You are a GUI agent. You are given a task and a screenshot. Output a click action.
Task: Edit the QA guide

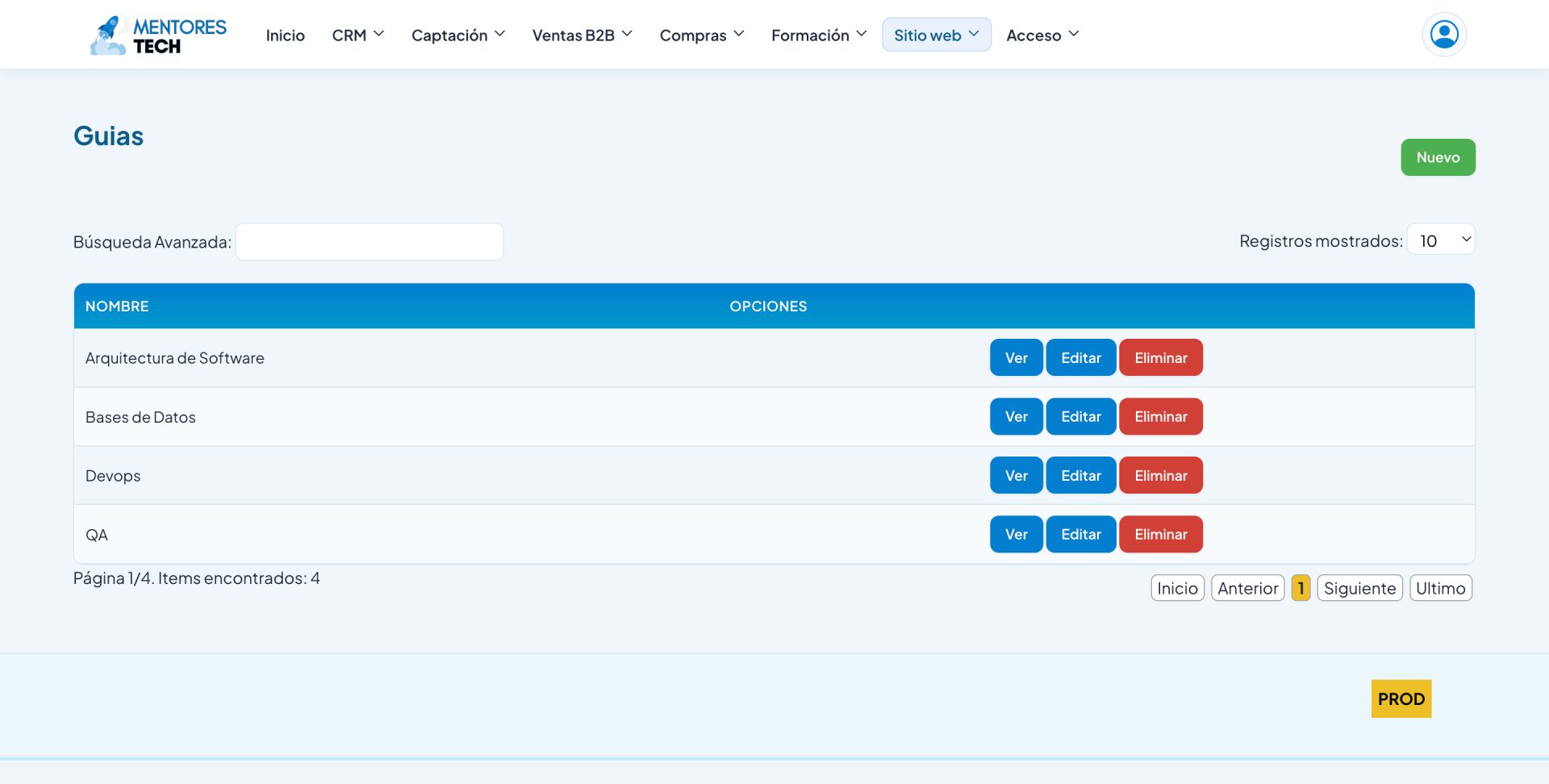coord(1081,534)
